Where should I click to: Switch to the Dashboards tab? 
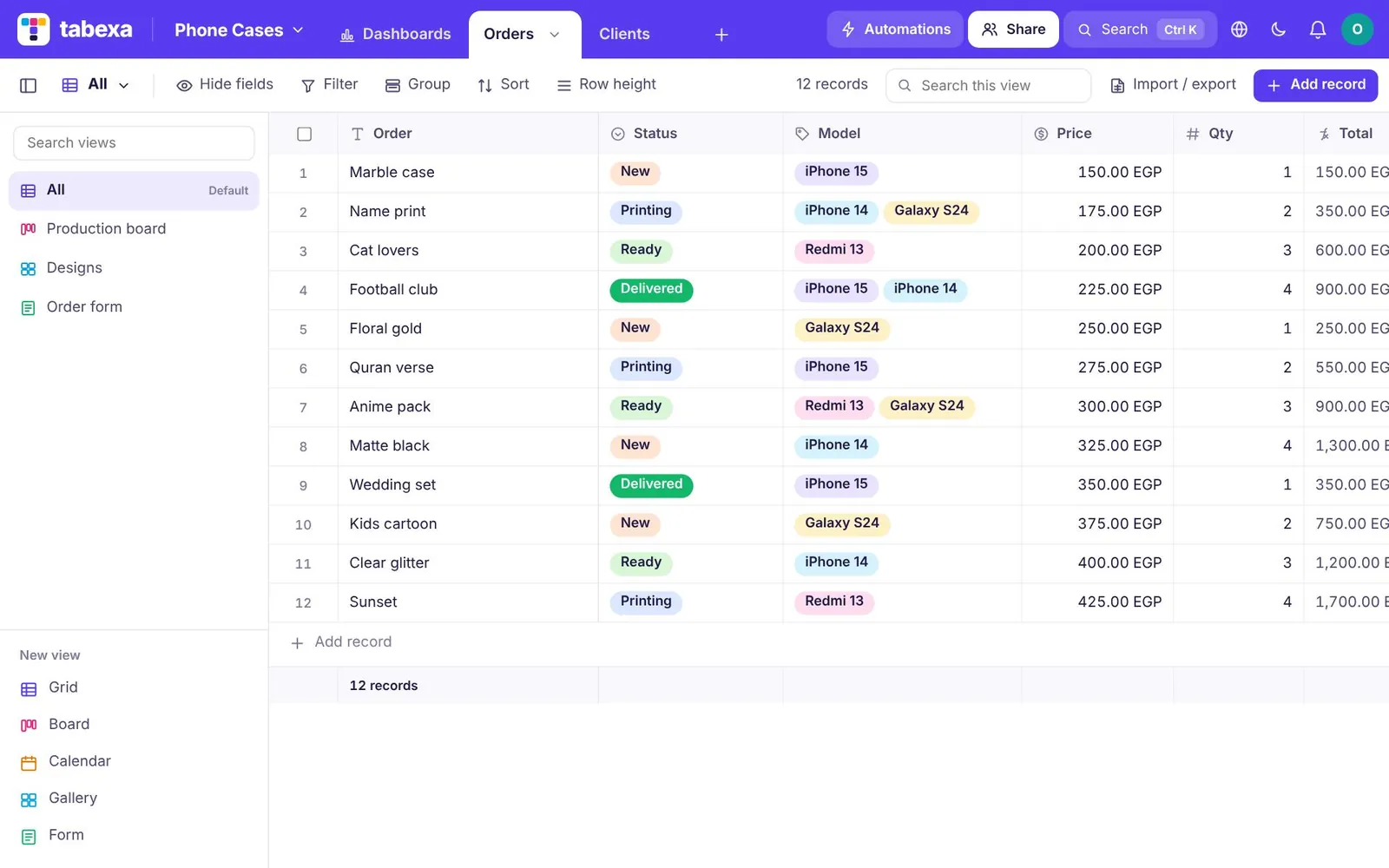tap(395, 34)
